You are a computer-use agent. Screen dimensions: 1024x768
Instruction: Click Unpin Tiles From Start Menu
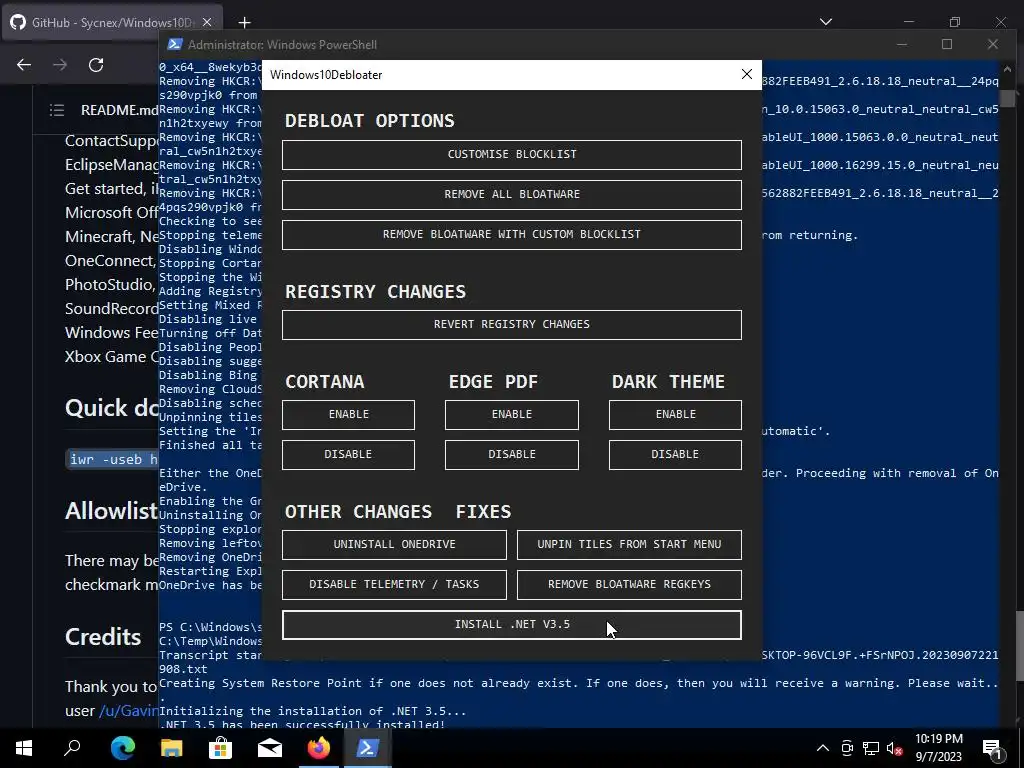point(629,545)
